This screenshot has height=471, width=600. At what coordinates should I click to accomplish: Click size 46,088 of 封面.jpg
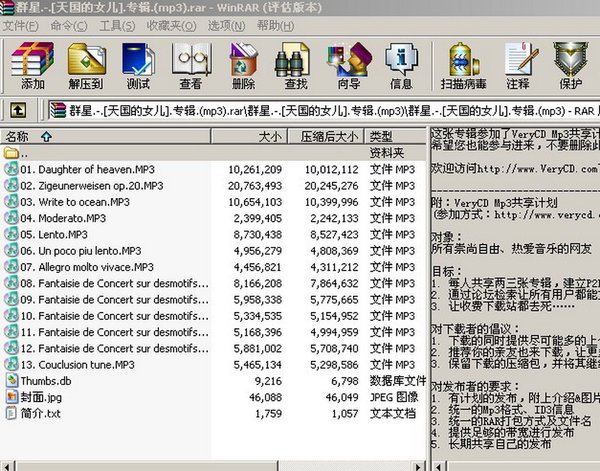click(x=265, y=397)
